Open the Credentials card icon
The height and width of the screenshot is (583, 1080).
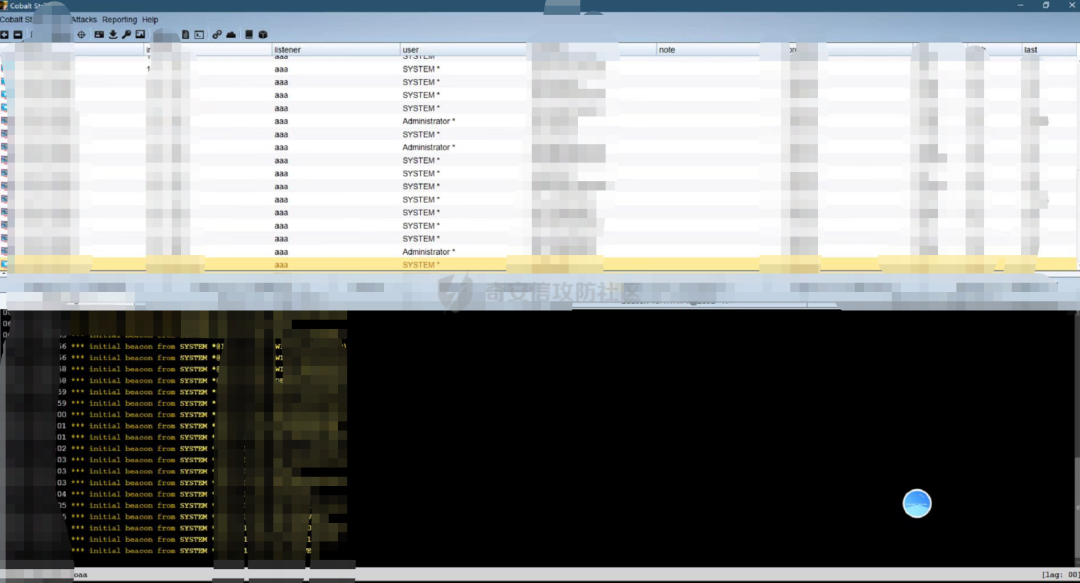pos(99,34)
